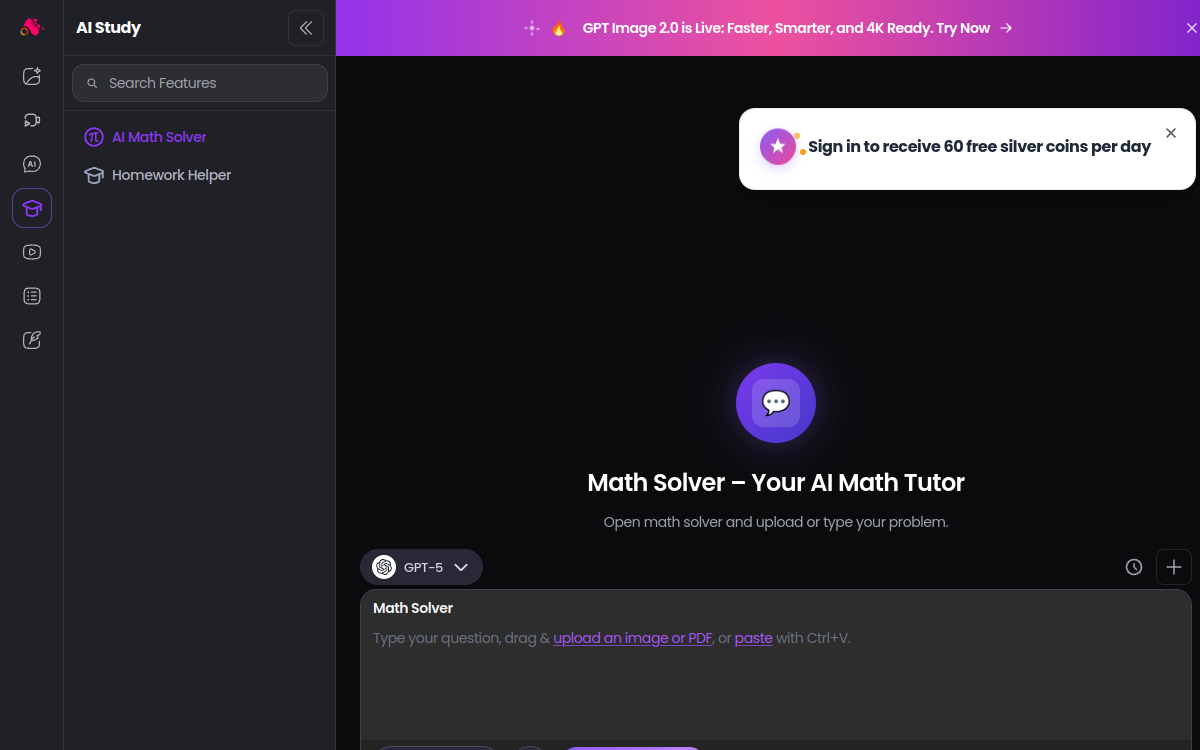The width and height of the screenshot is (1200, 750).
Task: Click the graduation cap beside Homework Helper
Action: pos(94,175)
